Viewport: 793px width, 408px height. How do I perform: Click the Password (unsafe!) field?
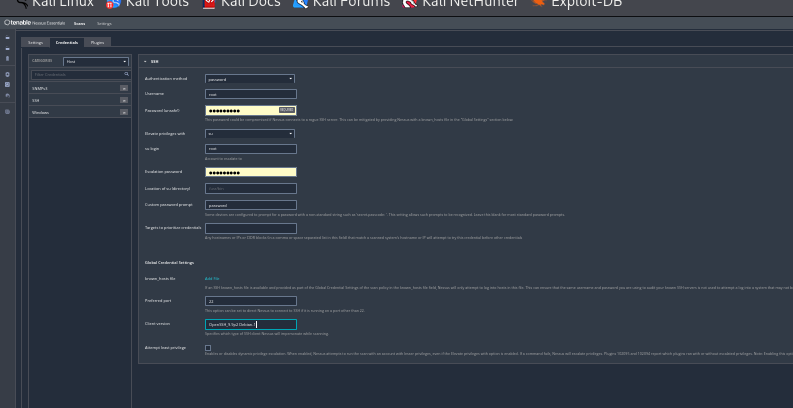(251, 110)
